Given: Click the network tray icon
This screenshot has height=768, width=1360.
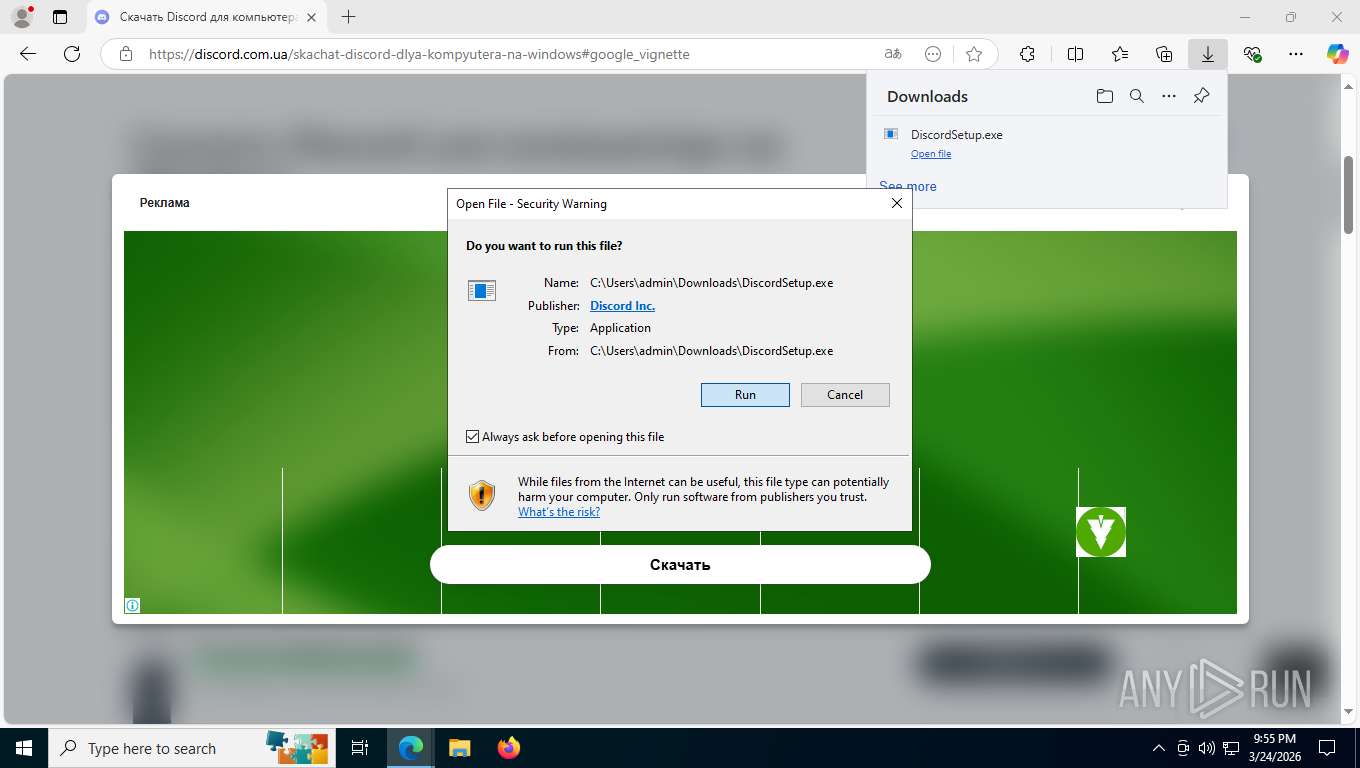Looking at the screenshot, I should [1231, 748].
